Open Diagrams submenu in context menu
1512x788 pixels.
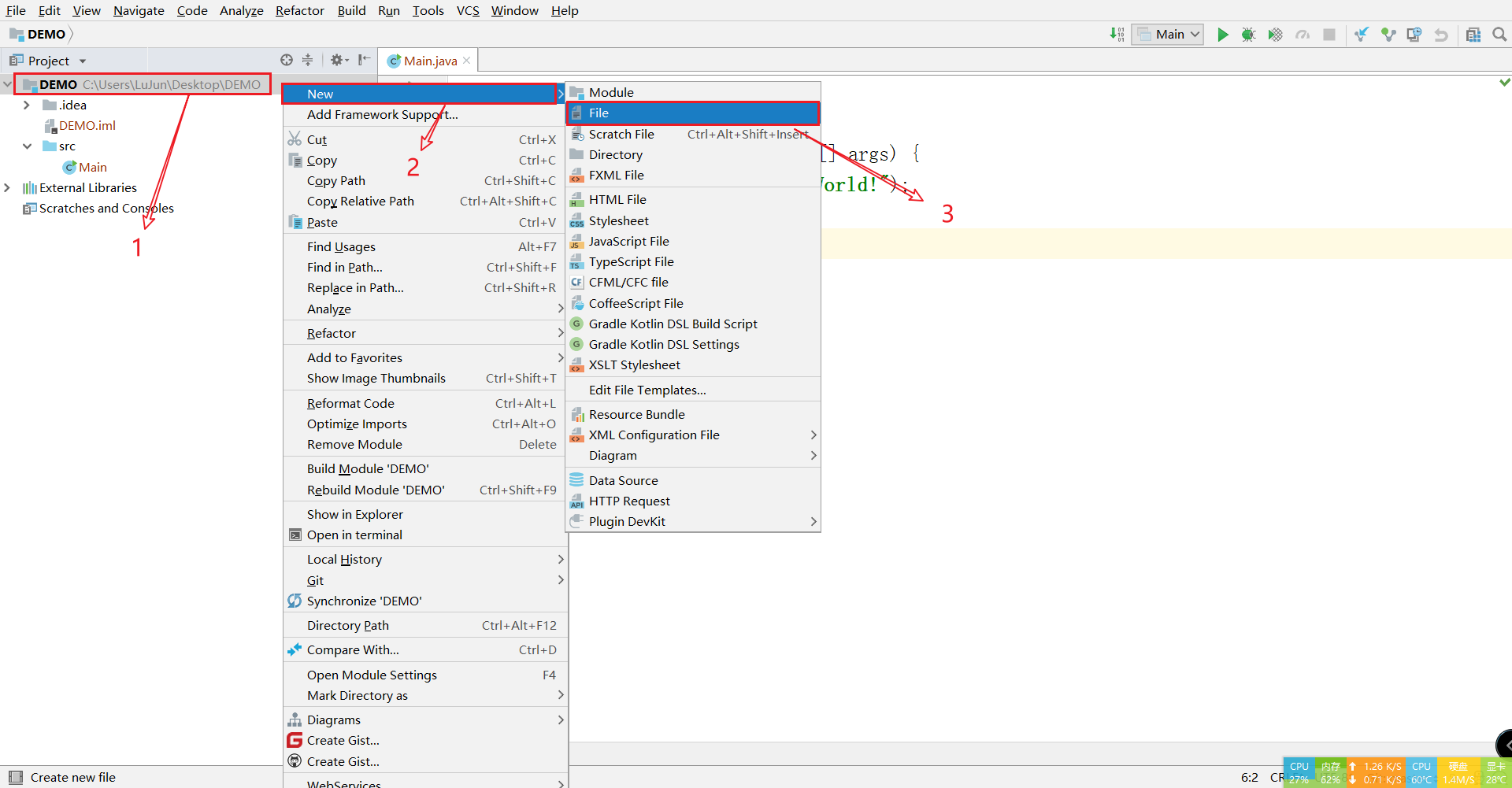(425, 720)
